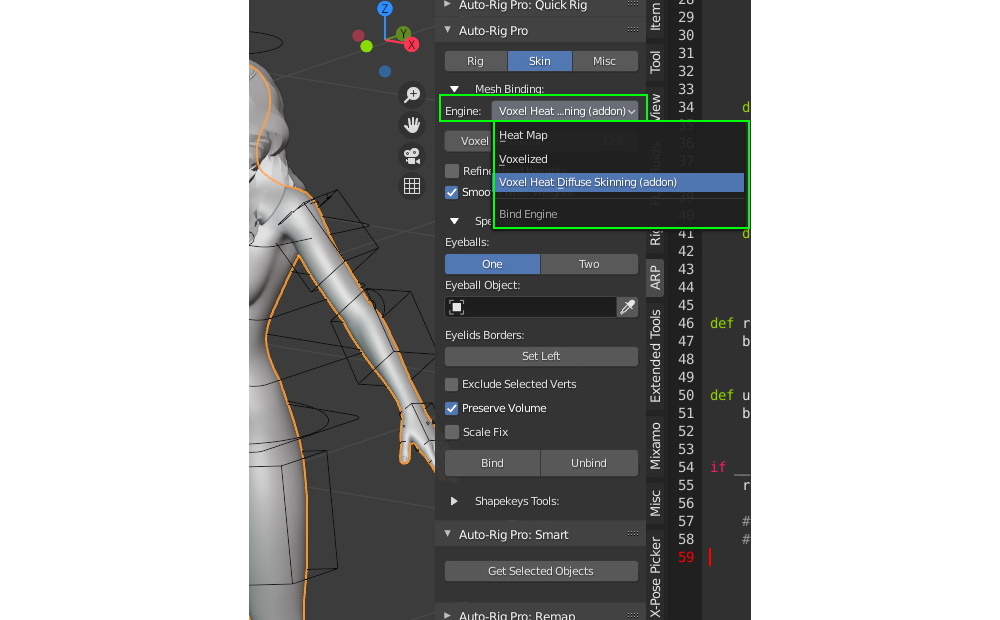Click object icon in Eyeball Object field

[457, 307]
